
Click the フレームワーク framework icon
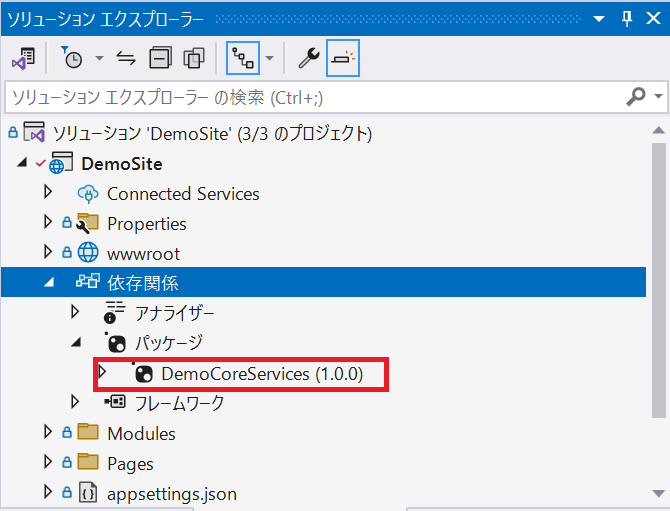(115, 402)
